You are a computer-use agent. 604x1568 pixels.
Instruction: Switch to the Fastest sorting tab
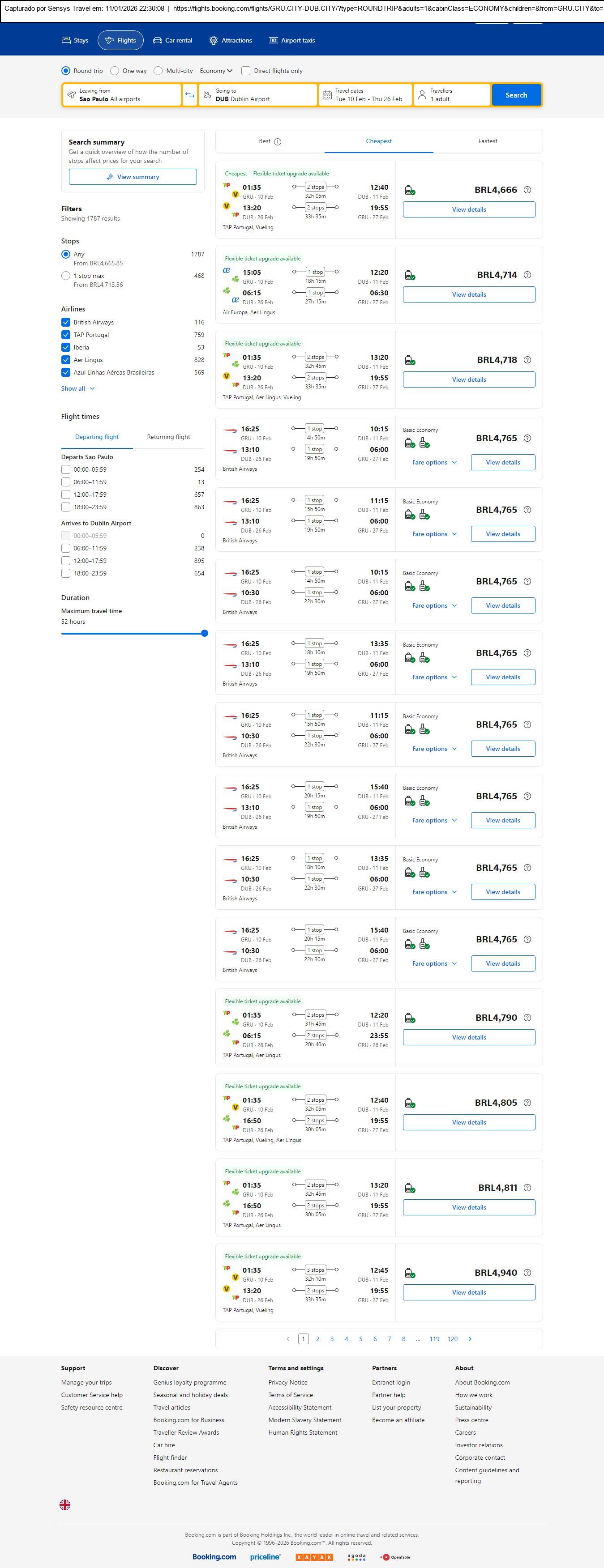(x=487, y=141)
